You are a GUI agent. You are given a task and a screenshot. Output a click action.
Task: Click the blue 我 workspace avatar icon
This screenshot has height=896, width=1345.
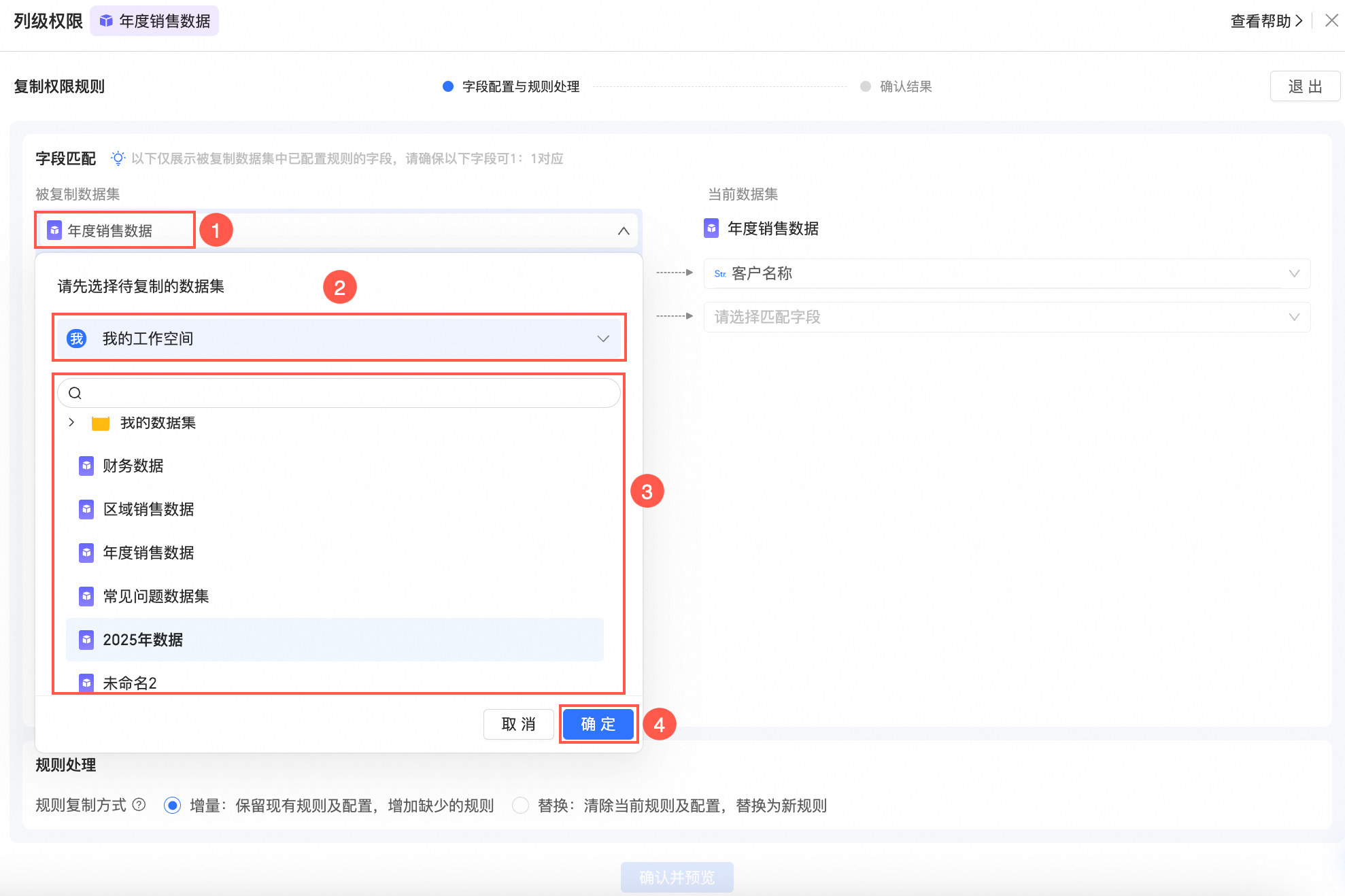tap(77, 339)
